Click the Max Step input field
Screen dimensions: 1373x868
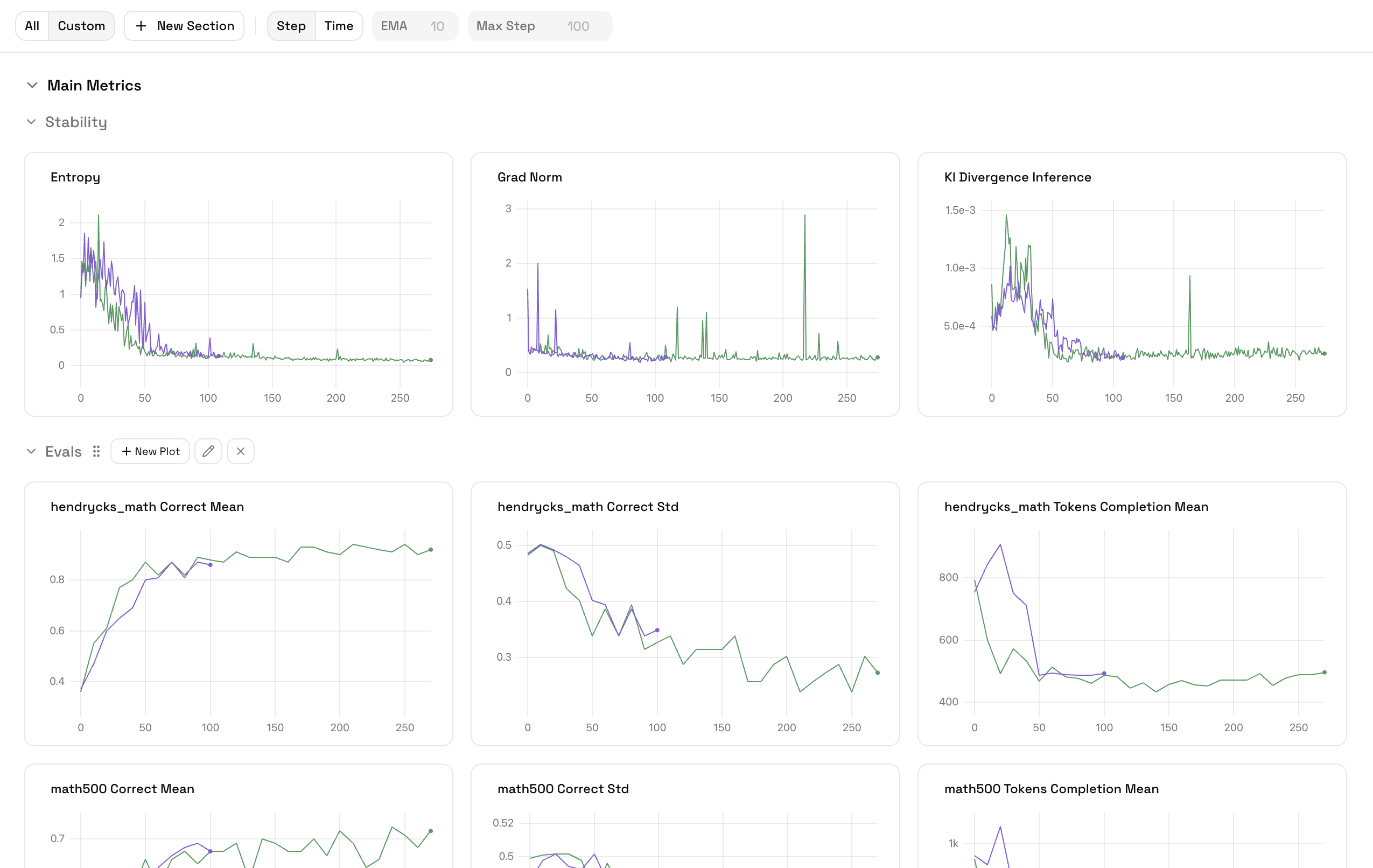(x=540, y=26)
